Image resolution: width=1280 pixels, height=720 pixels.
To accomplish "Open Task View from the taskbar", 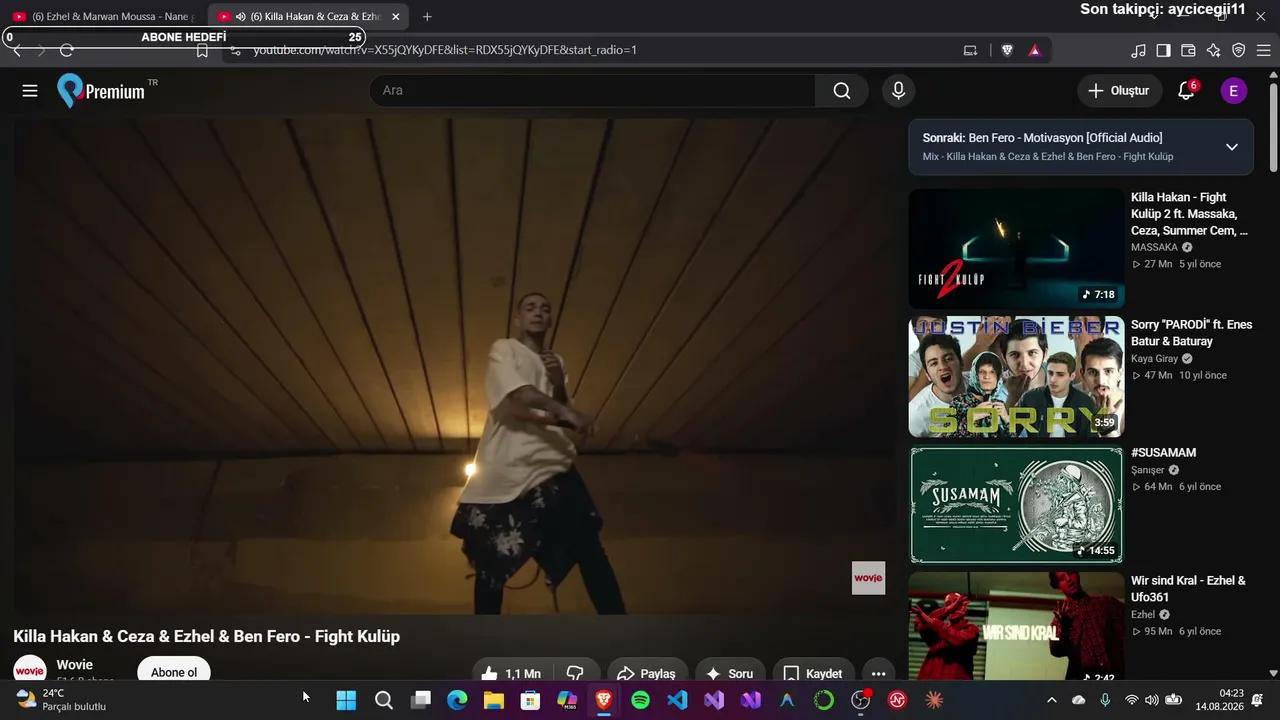I will coord(420,700).
